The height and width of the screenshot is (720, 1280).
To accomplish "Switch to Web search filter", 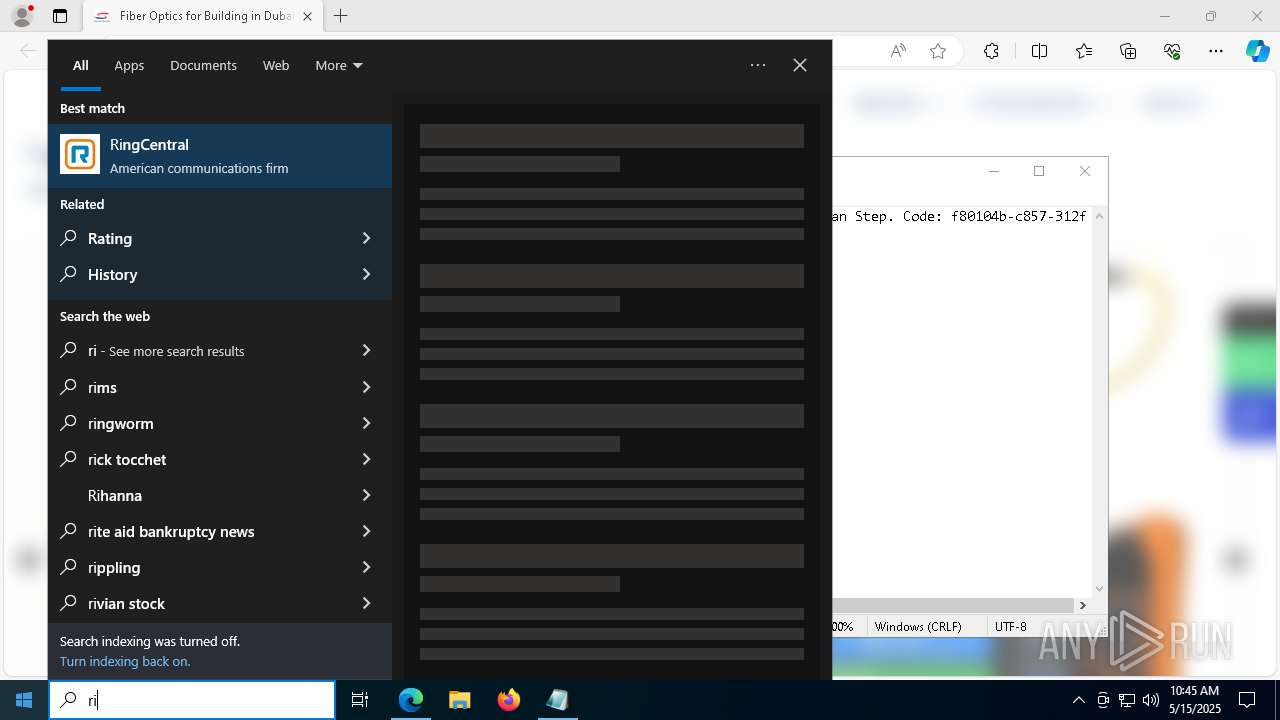I will pyautogui.click(x=276, y=65).
